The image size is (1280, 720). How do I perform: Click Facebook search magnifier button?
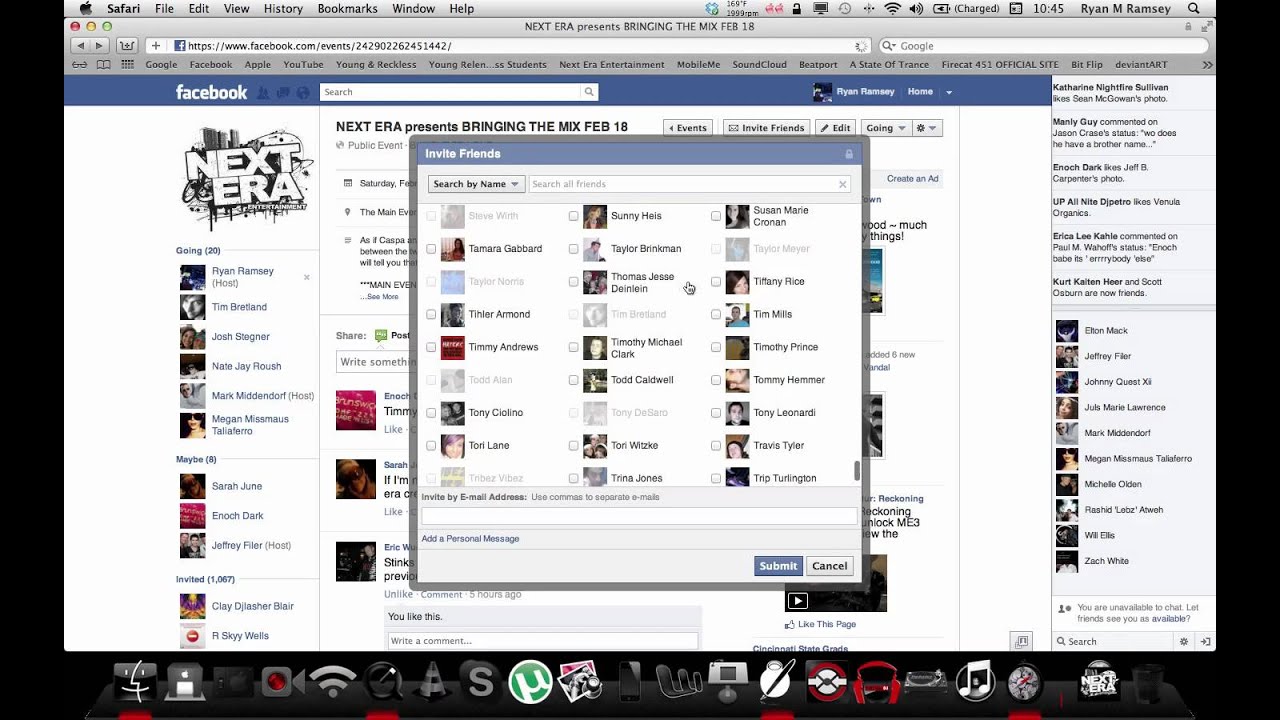click(589, 92)
